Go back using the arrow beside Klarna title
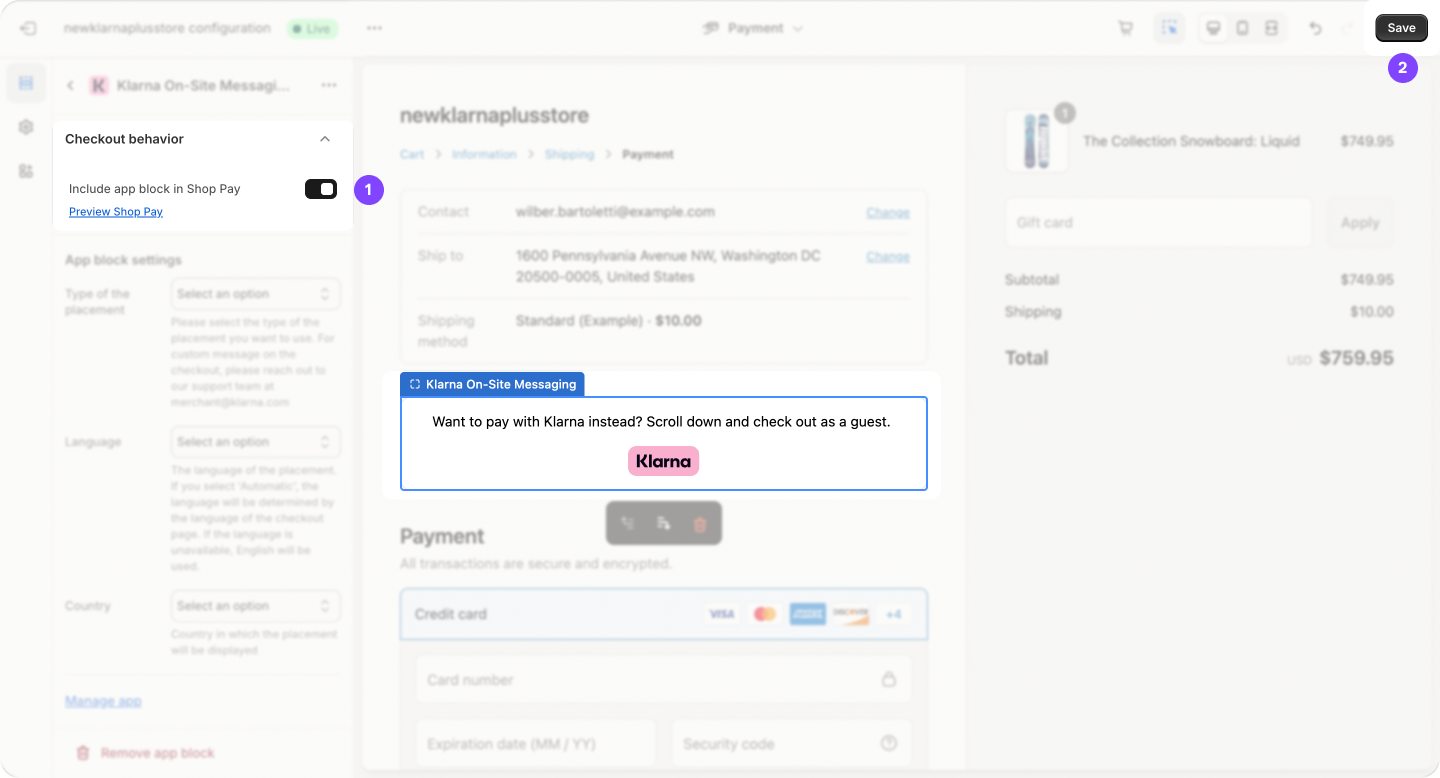This screenshot has width=1440, height=778. click(70, 86)
